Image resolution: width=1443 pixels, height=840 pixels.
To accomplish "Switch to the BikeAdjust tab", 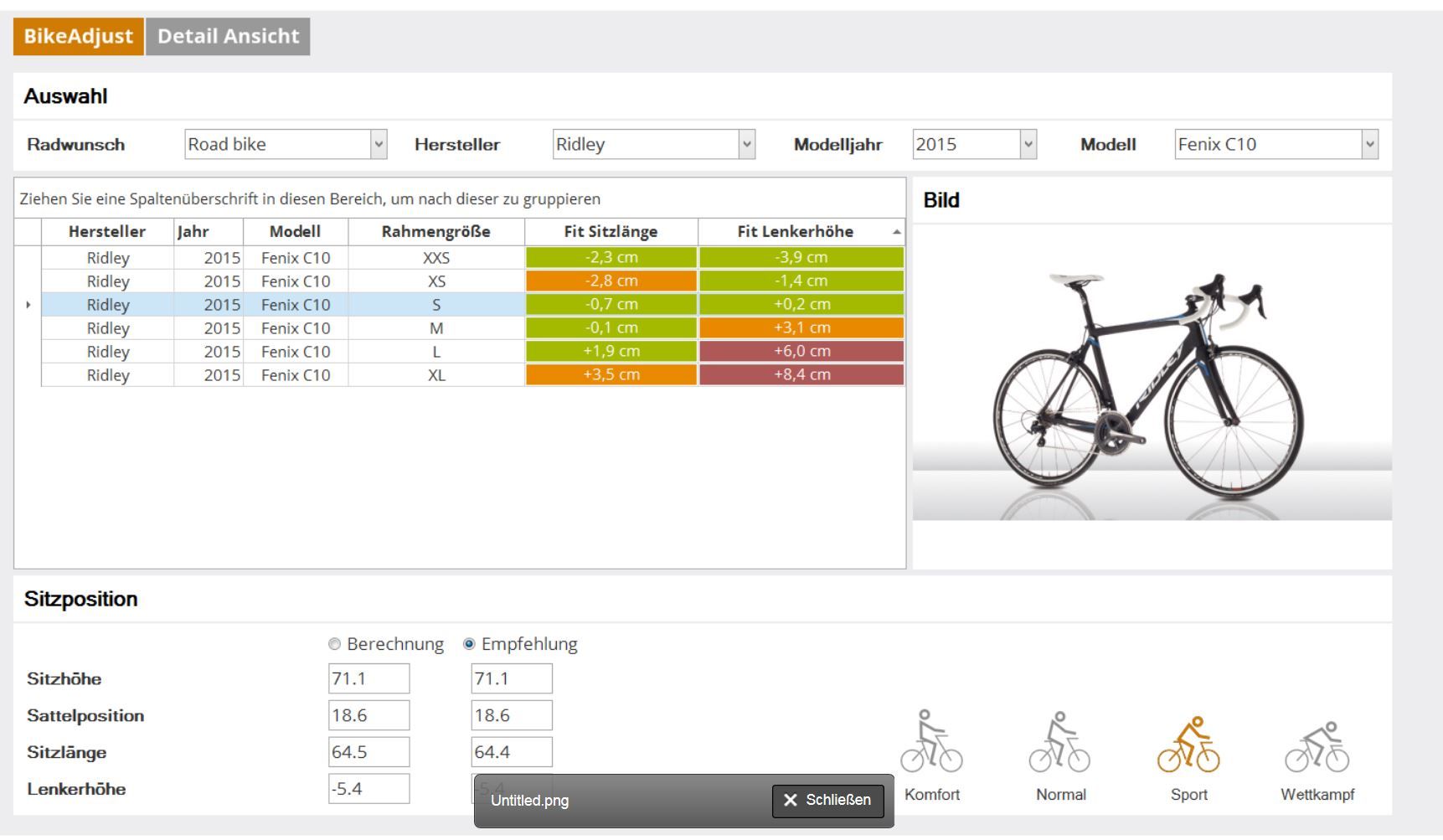I will pyautogui.click(x=78, y=37).
